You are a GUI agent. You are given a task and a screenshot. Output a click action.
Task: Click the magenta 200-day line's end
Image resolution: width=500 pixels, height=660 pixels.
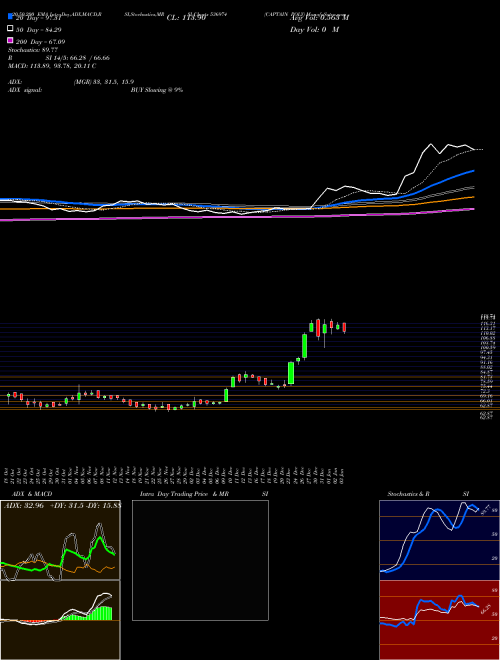point(474,209)
